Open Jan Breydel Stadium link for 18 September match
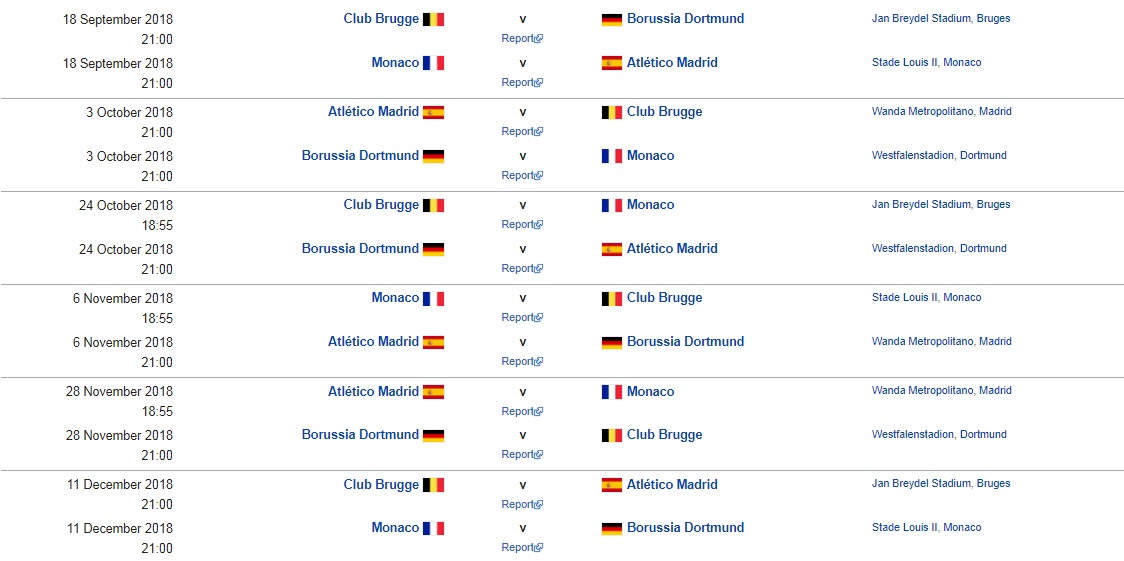Viewport: 1124px width, 561px height. click(922, 19)
